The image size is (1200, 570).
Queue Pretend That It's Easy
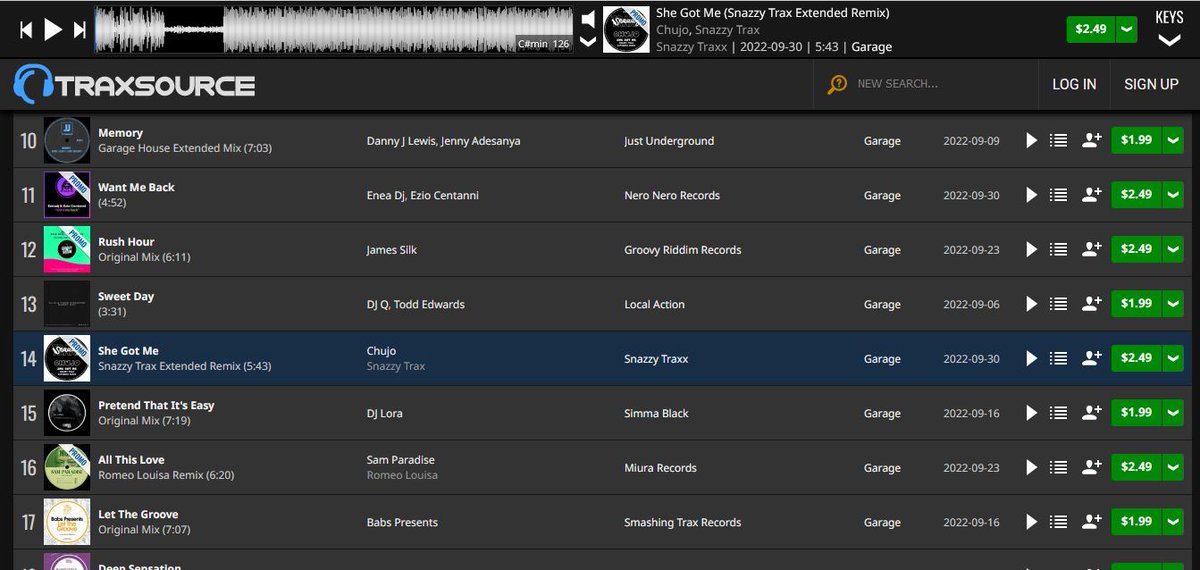tap(1059, 413)
